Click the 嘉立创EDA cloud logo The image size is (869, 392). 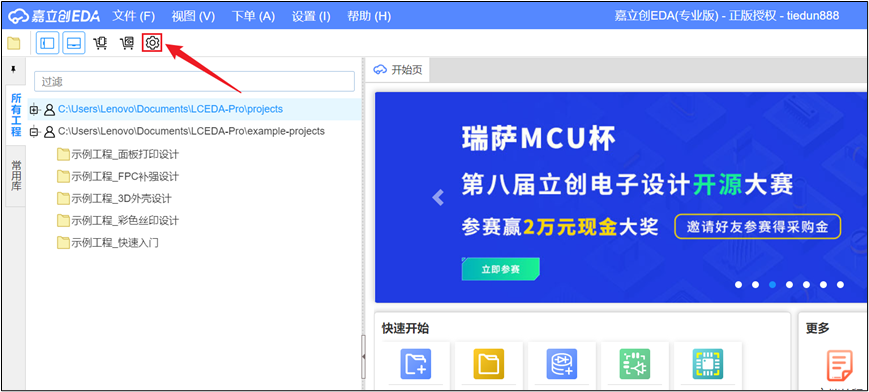coord(54,16)
